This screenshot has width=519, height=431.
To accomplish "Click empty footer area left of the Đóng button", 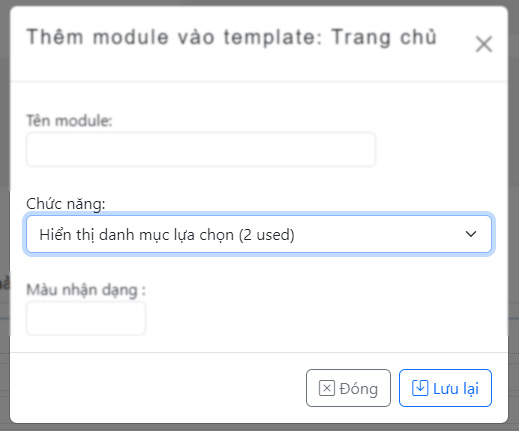I will point(157,388).
